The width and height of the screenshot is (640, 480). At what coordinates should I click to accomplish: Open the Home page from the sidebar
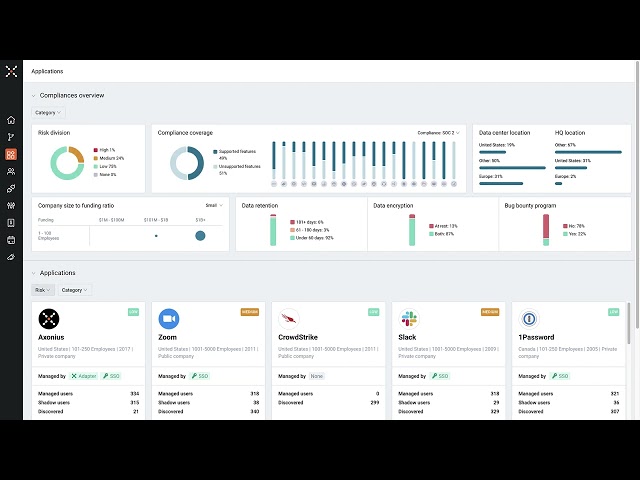(x=11, y=120)
